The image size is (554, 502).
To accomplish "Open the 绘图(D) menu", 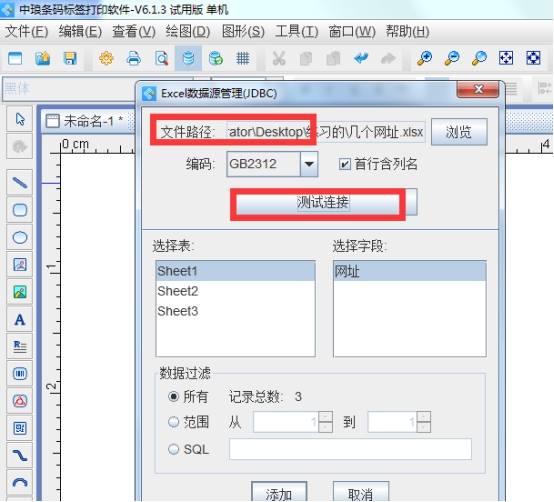I will pos(188,31).
